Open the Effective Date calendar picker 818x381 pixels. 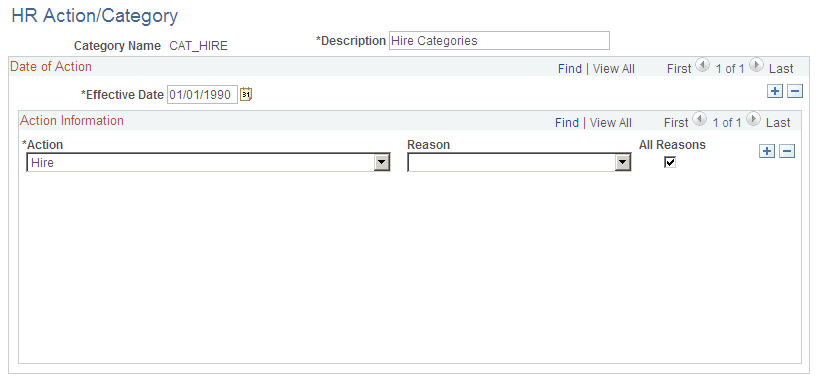tap(246, 94)
